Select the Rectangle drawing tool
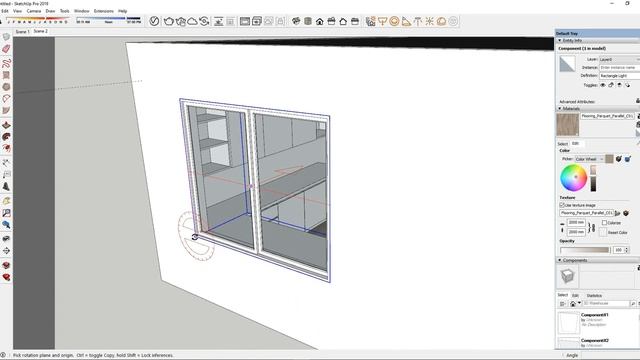The image size is (640, 360). tap(6, 75)
